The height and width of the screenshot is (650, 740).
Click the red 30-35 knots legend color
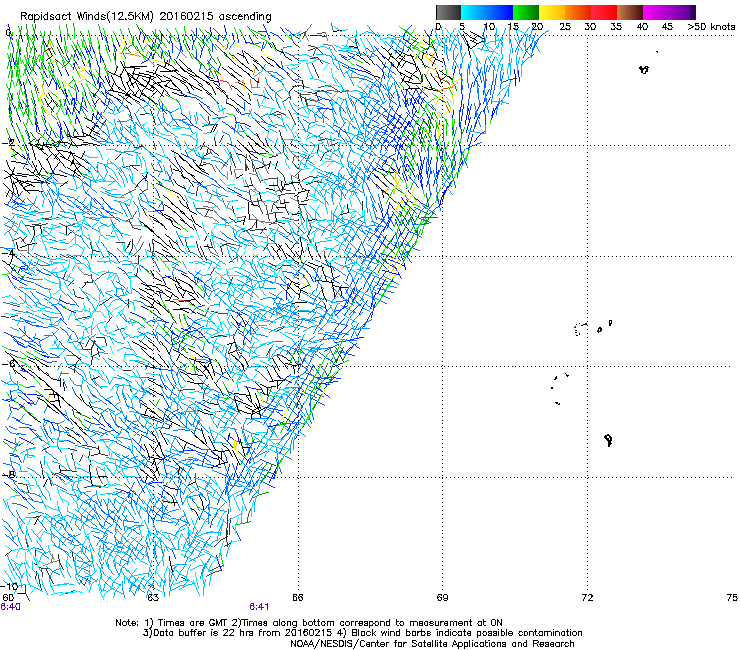point(604,12)
